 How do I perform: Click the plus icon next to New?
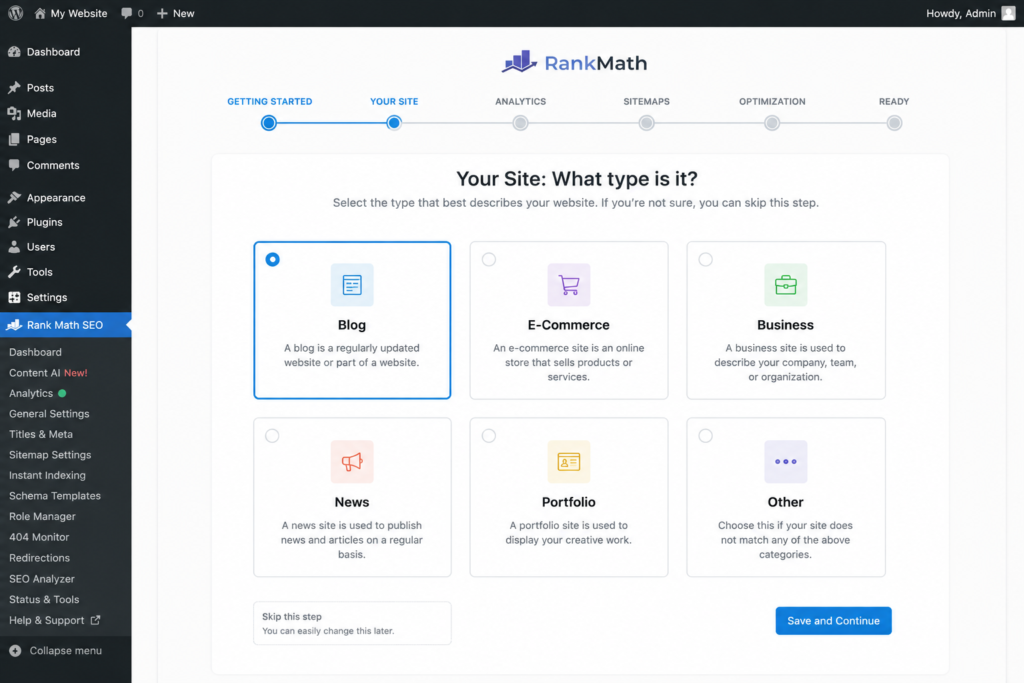pos(162,13)
